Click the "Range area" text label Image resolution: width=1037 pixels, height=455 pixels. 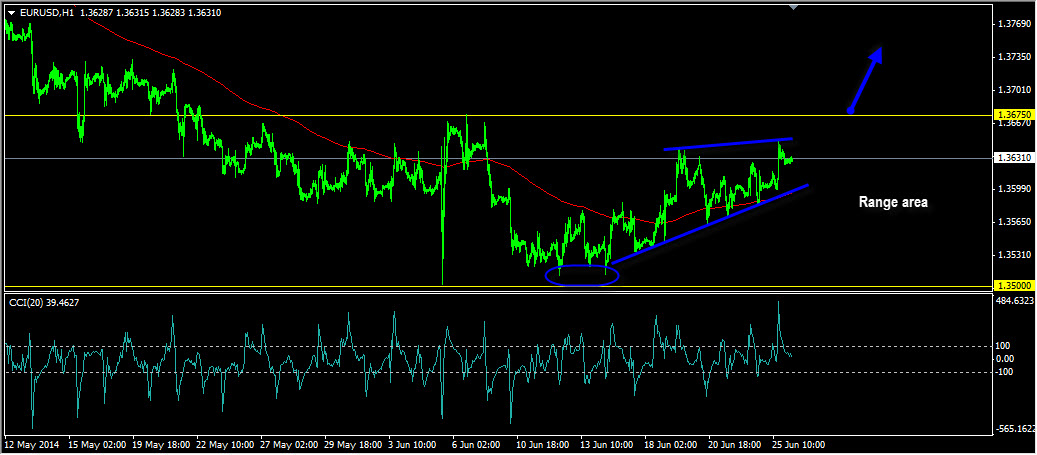coord(893,202)
